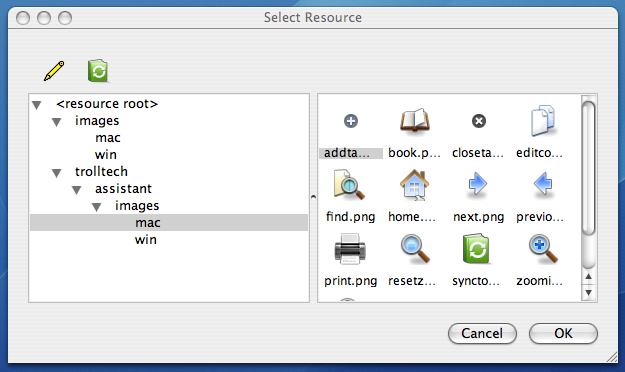This screenshot has width=625, height=372.
Task: Click the splitter handle between panes
Action: pyautogui.click(x=313, y=197)
